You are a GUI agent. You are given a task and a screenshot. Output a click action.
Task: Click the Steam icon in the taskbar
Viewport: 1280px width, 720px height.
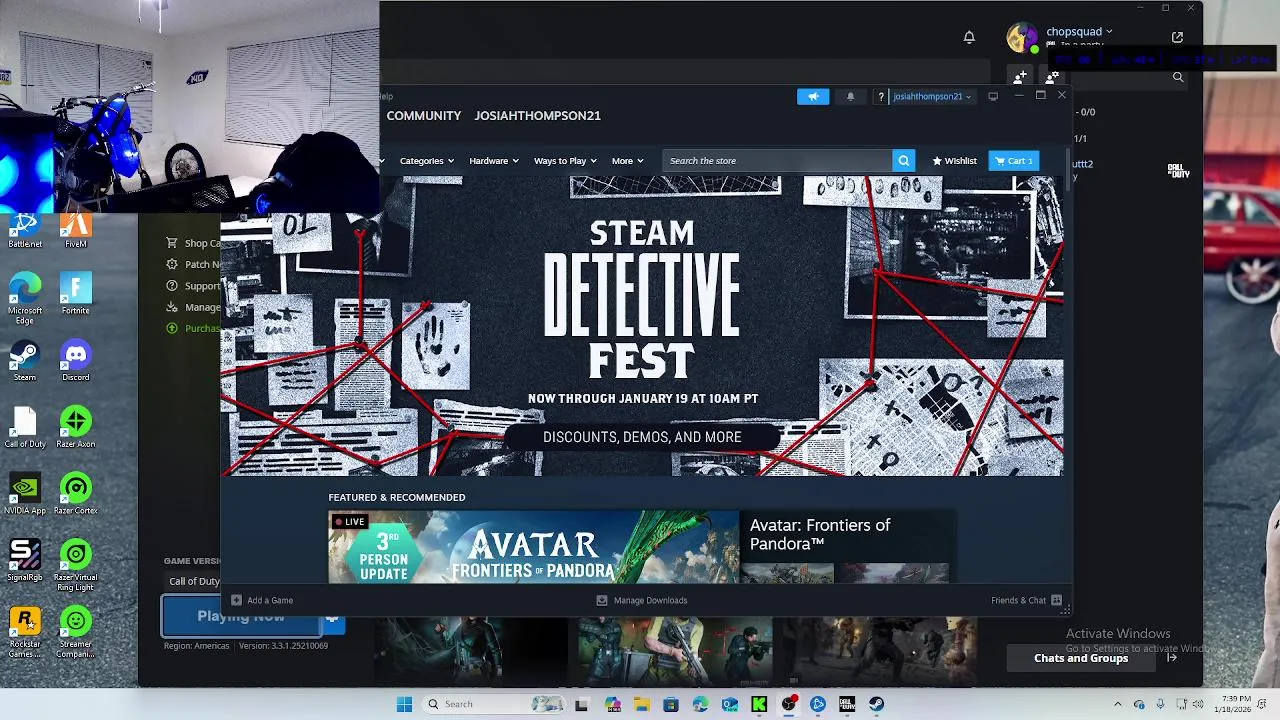(x=877, y=704)
